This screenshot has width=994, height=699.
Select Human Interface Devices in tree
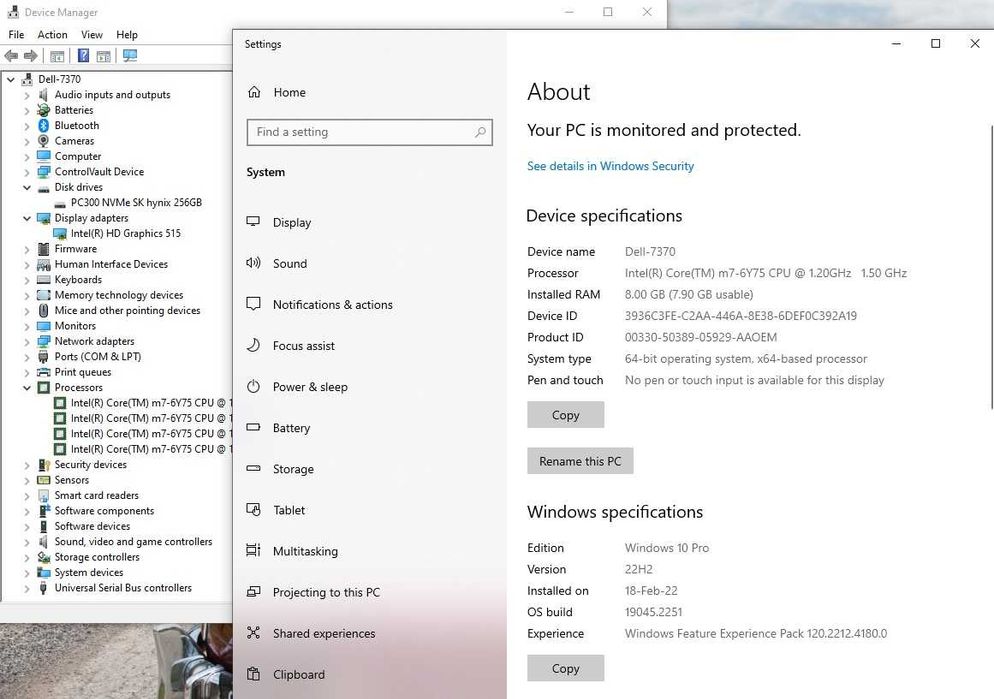pos(111,264)
